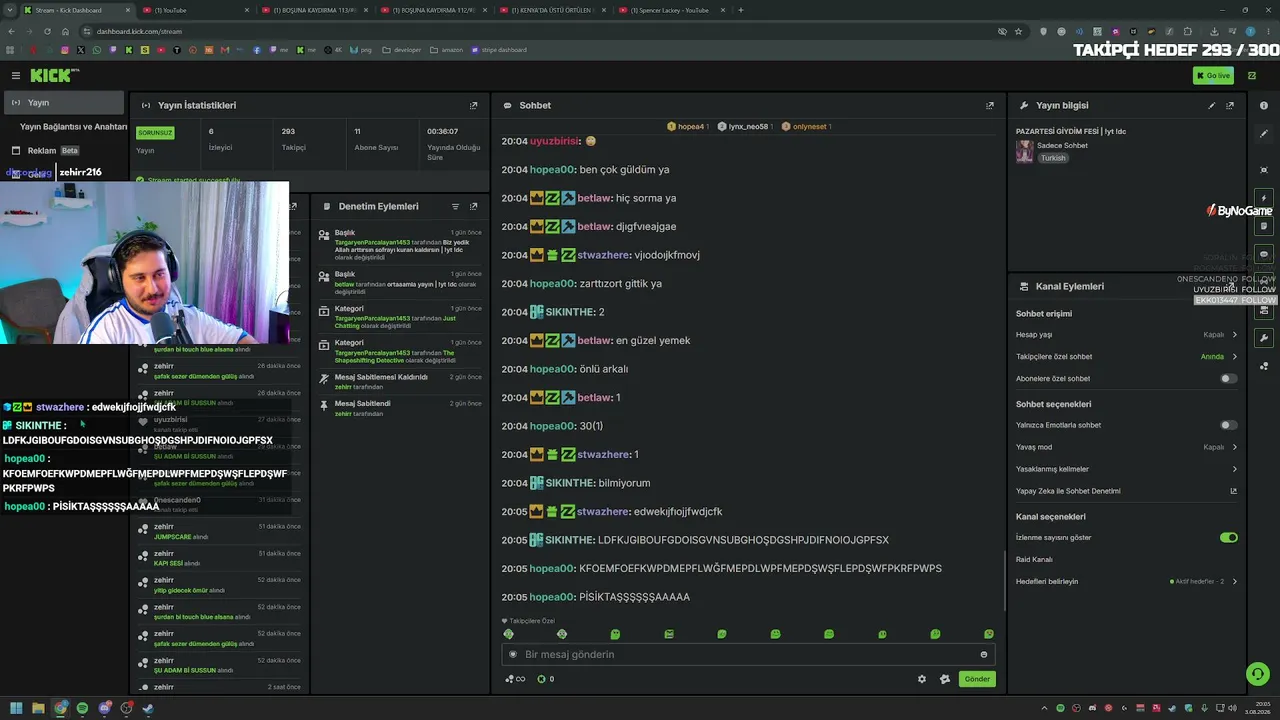
Task: Toggle Yalnızca Emotlarla sohbet switch
Action: [1229, 425]
